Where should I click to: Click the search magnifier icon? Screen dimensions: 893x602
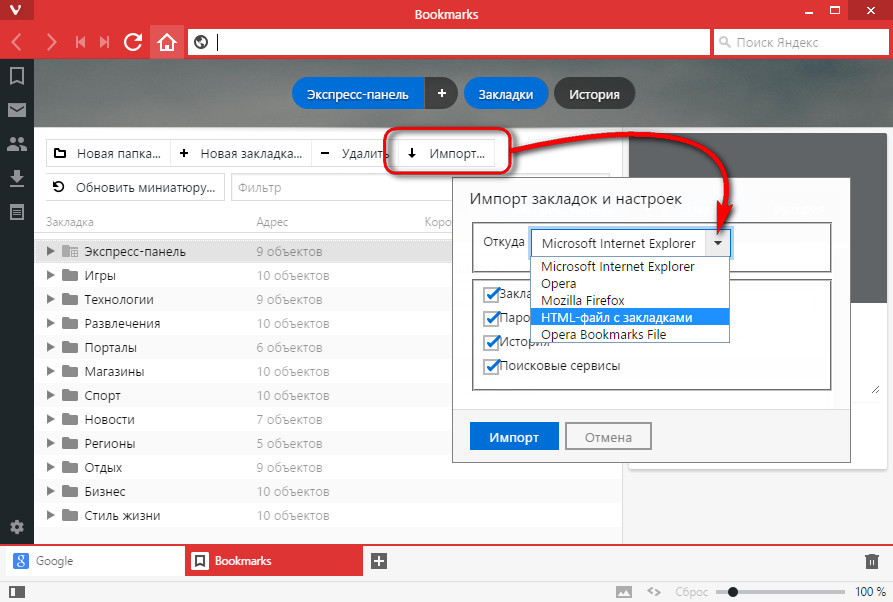[x=725, y=42]
